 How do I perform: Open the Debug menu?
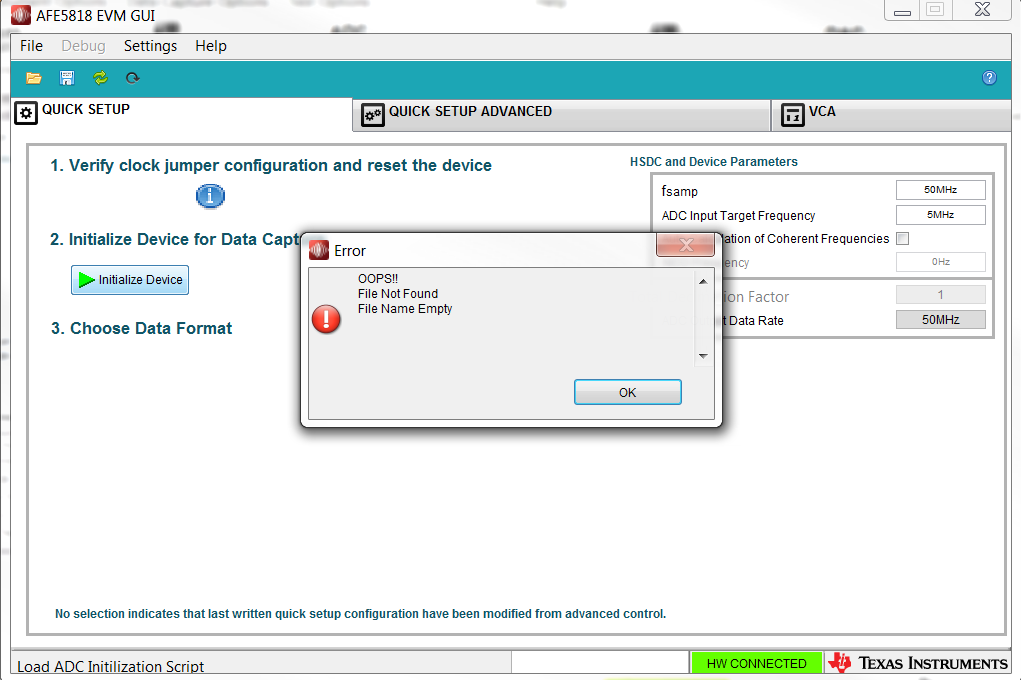pyautogui.click(x=83, y=46)
